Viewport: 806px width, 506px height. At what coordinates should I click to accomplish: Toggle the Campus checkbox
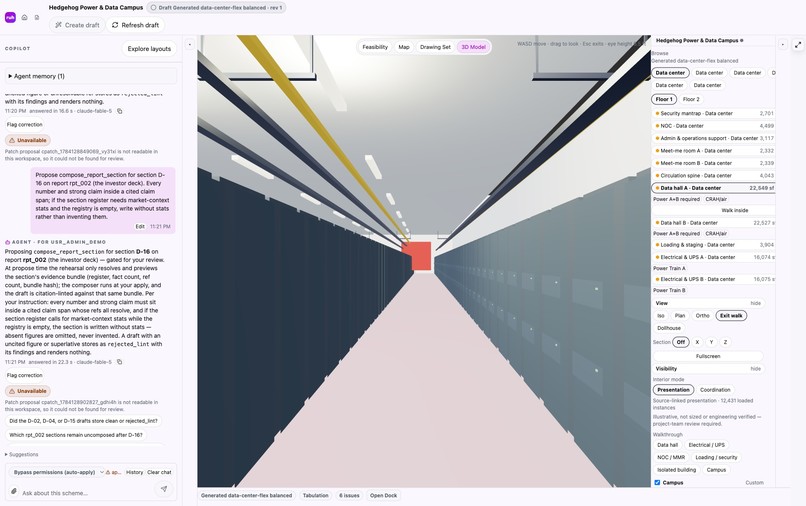click(657, 482)
